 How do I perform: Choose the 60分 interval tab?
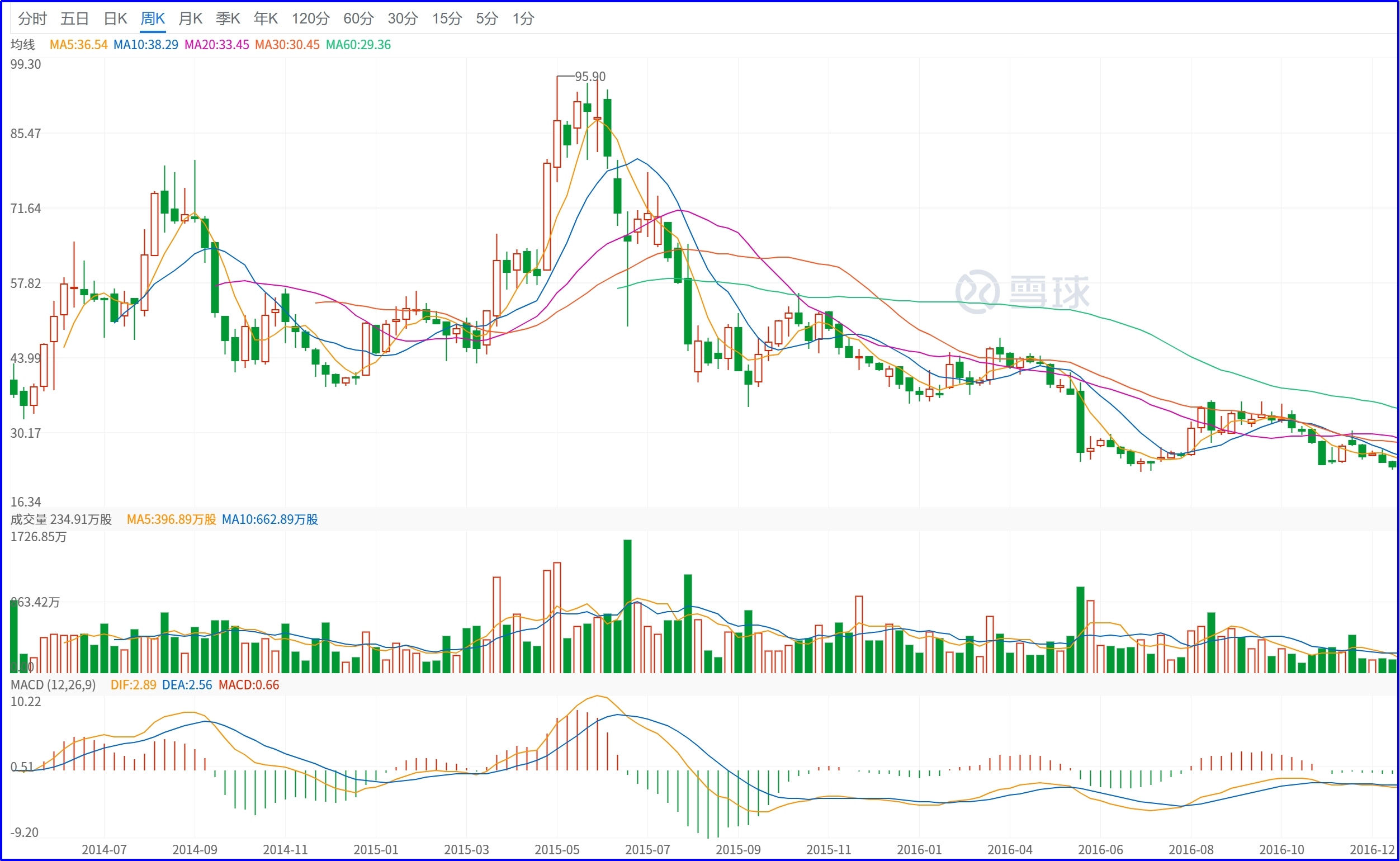click(x=358, y=19)
